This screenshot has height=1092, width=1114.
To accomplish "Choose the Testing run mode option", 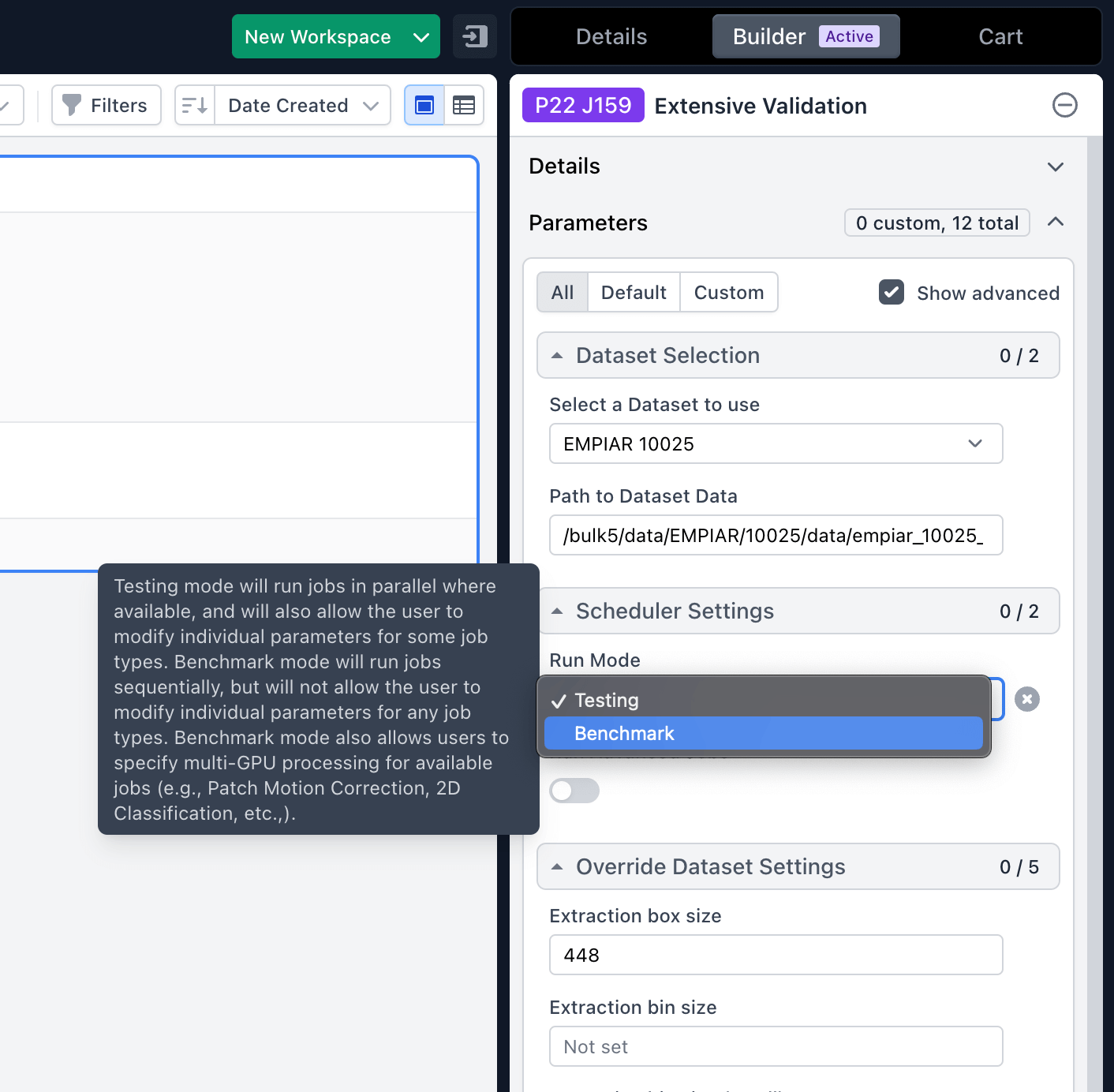I will 764,700.
